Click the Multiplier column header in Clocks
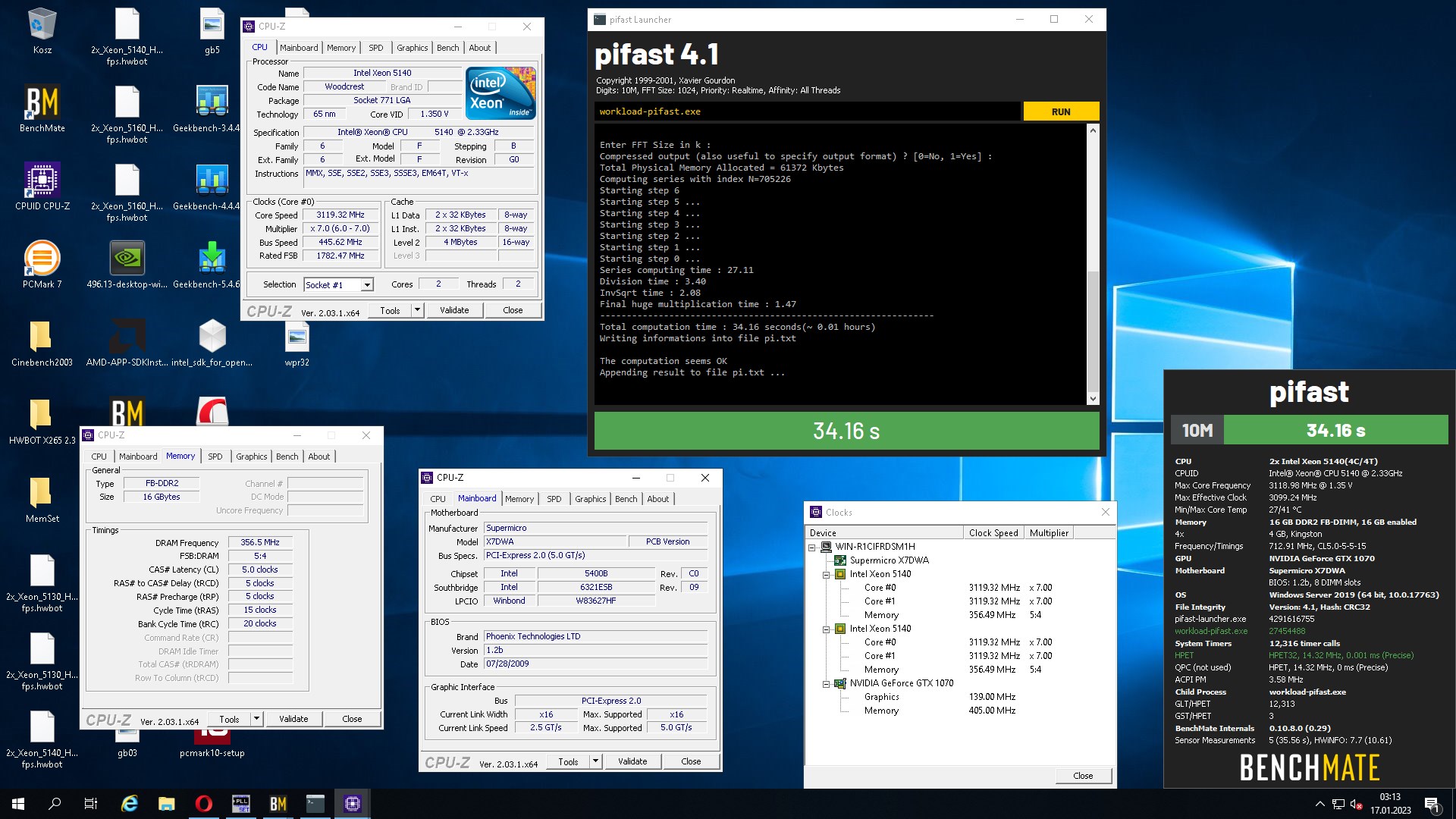1456x819 pixels. (1049, 533)
